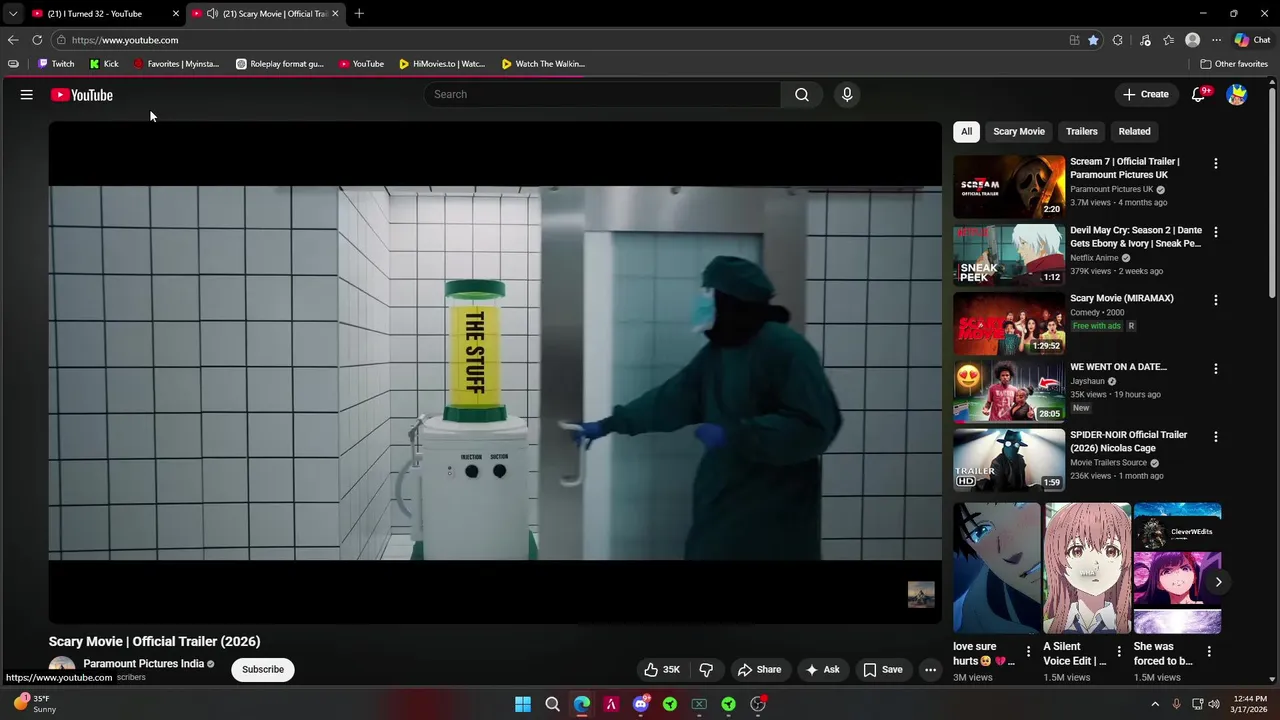Open the HiMovies.to bookmark
The image size is (1280, 720).
coord(442,64)
